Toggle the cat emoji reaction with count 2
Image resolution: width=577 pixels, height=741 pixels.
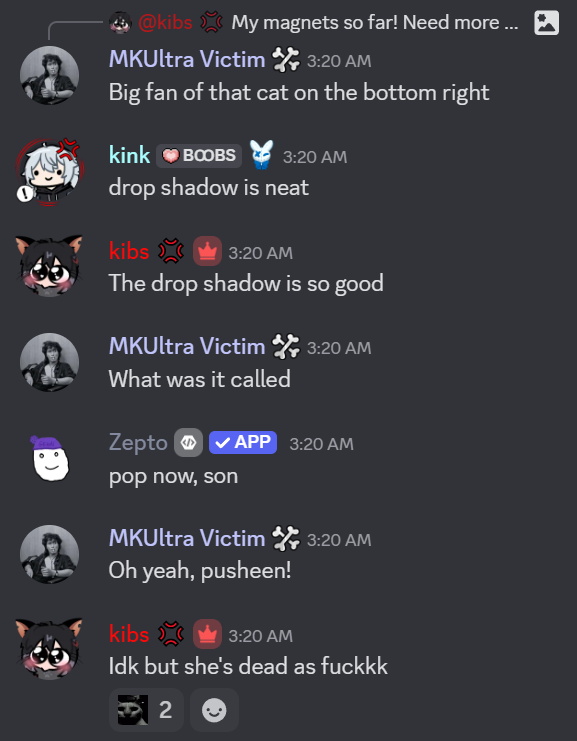146,710
